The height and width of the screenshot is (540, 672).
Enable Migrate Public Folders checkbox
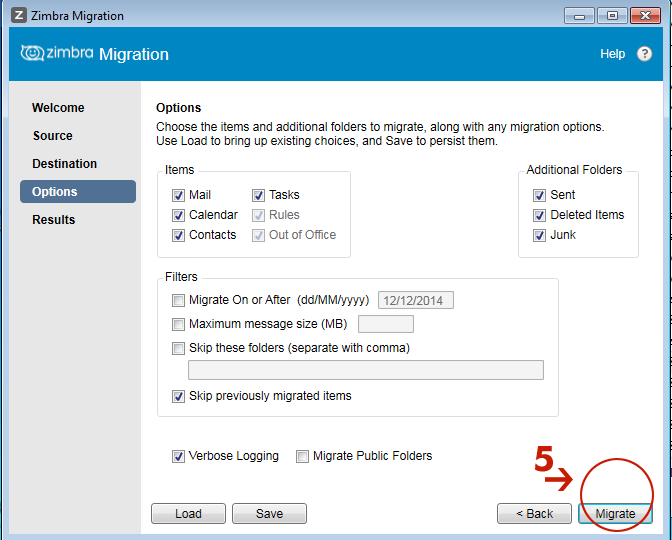click(x=303, y=456)
